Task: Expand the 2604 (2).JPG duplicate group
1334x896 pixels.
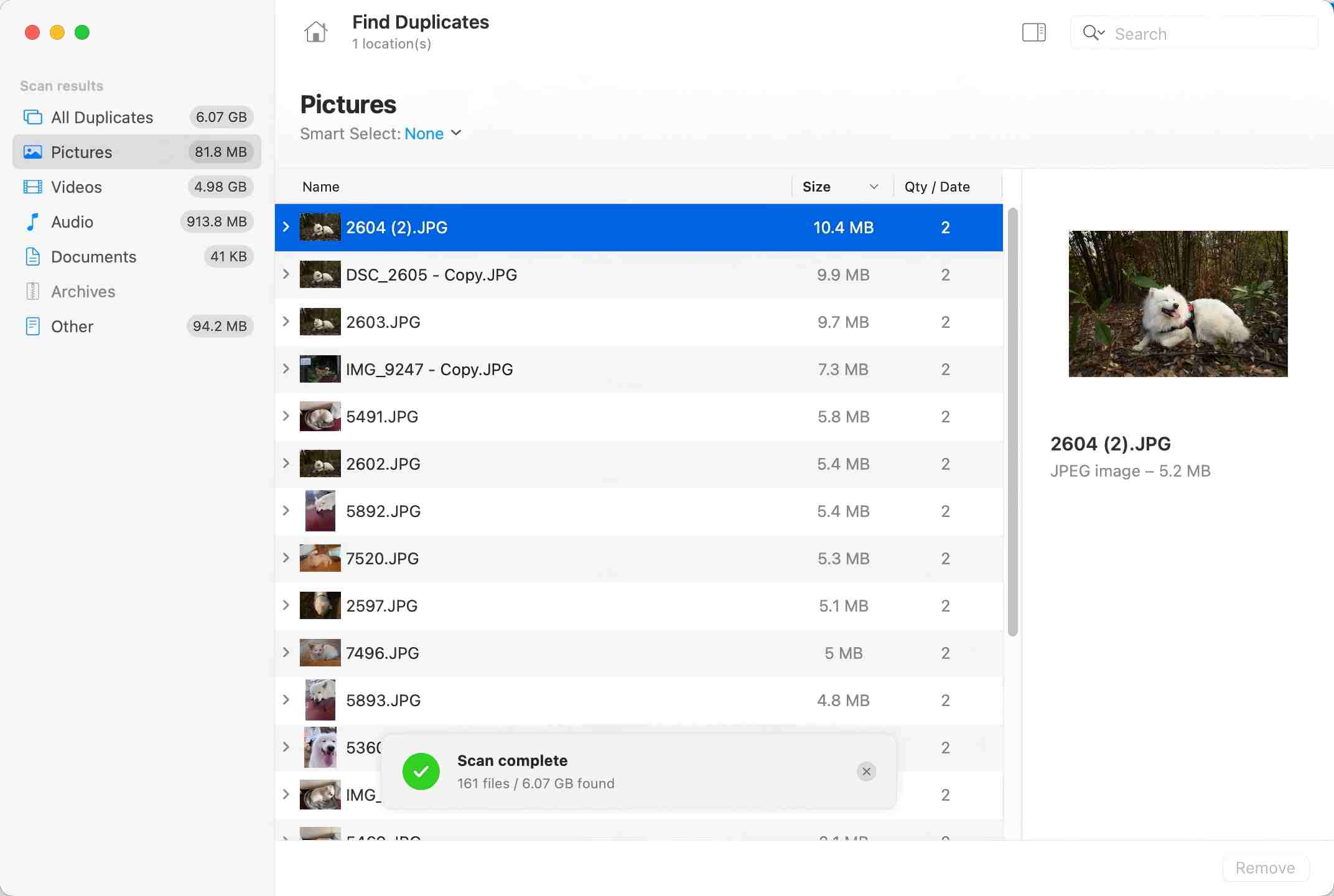Action: pyautogui.click(x=286, y=227)
